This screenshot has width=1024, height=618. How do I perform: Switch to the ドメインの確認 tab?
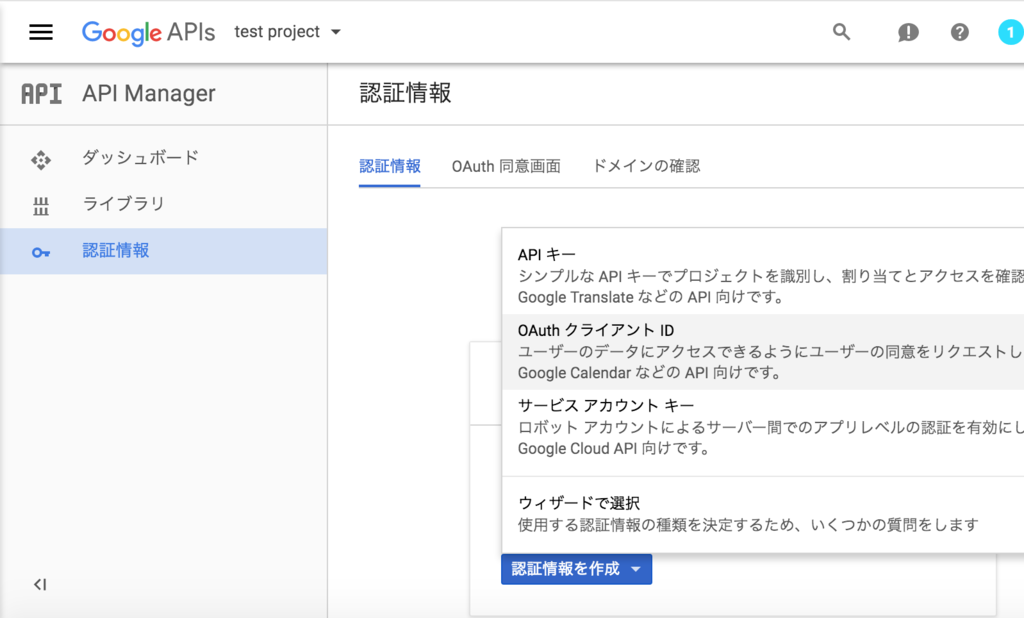click(x=646, y=166)
